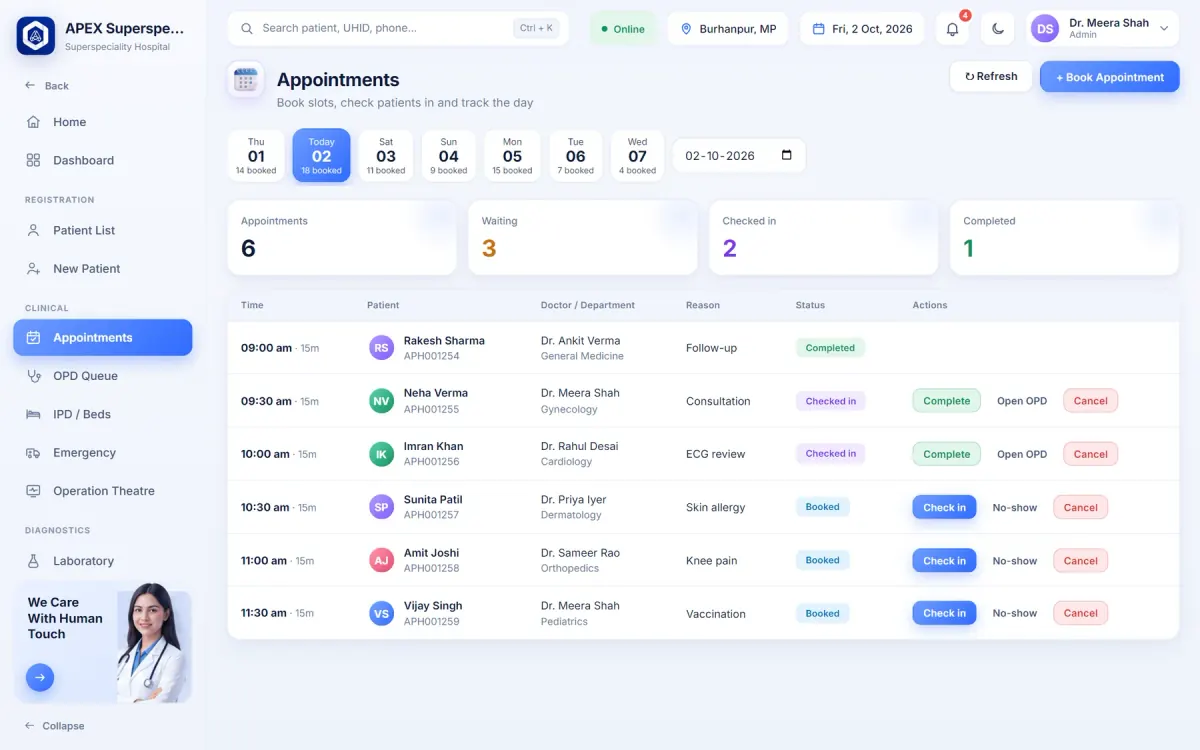The image size is (1200, 750).
Task: Check in Sunita Patil's appointment
Action: [944, 507]
